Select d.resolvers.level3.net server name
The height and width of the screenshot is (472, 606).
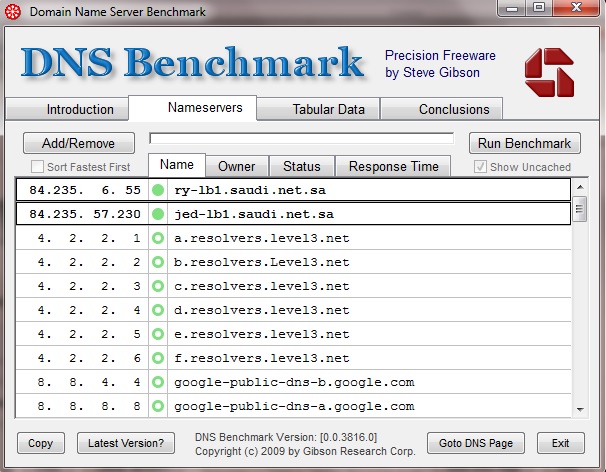coord(262,310)
